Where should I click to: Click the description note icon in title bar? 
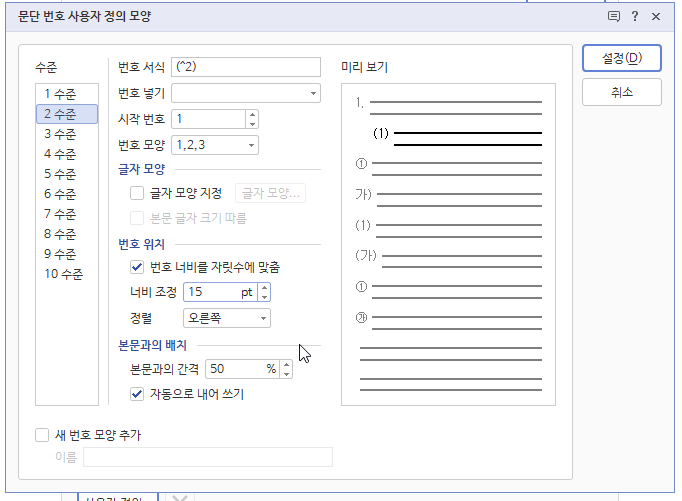pos(614,17)
